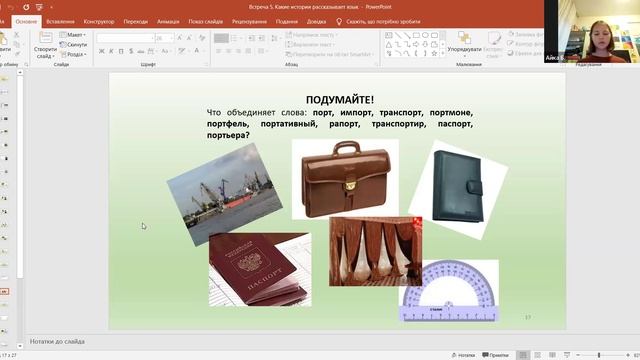The image size is (640, 360).
Task: Switch to the Показ слайдів tab
Action: tap(206, 22)
